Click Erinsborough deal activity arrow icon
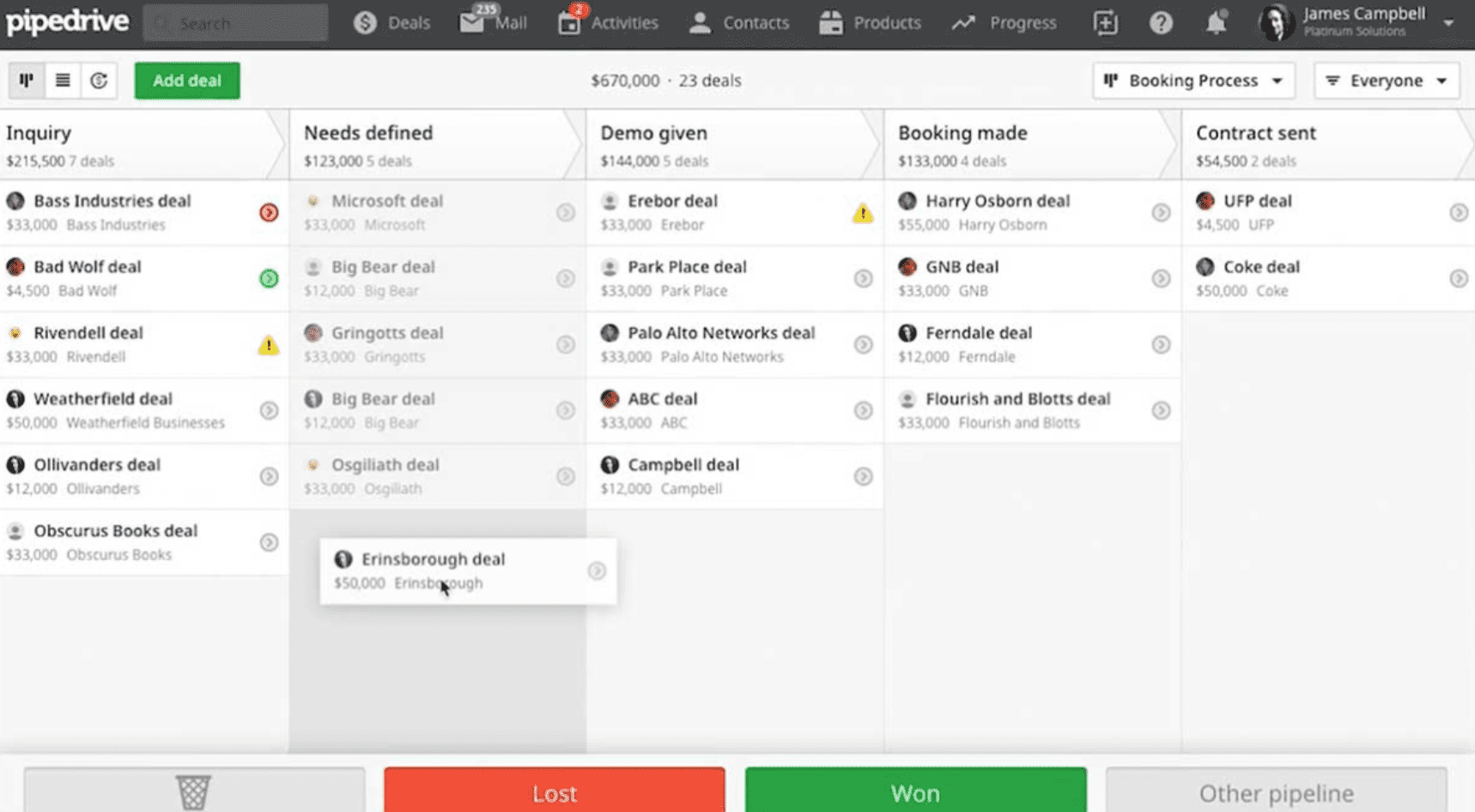This screenshot has height=812, width=1475. click(597, 571)
